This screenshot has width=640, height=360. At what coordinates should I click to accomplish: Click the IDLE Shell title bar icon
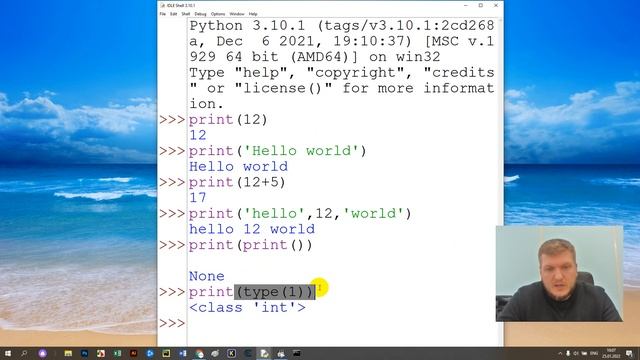coord(162,5)
